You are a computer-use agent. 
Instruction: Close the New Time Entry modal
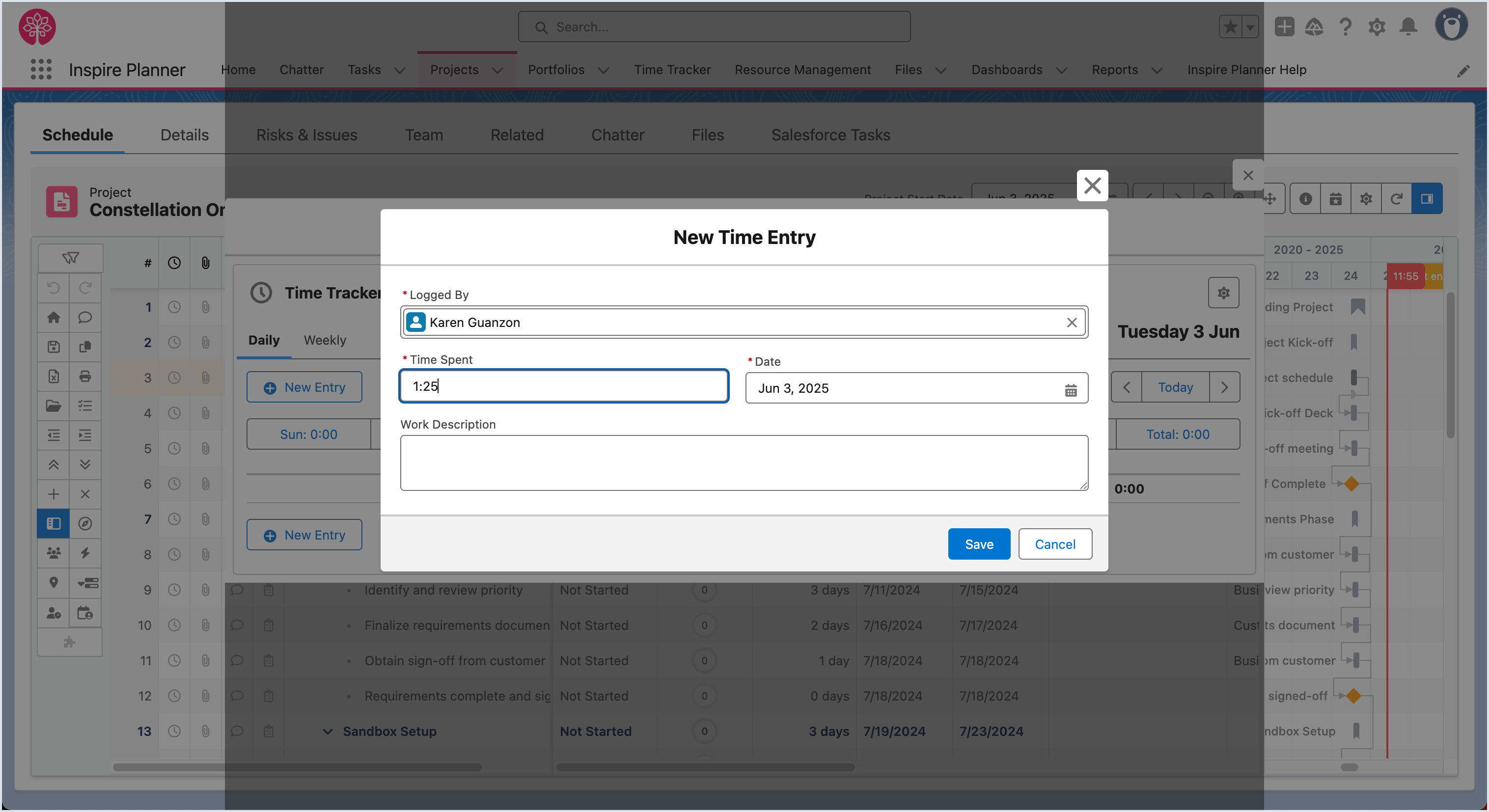pyautogui.click(x=1092, y=186)
